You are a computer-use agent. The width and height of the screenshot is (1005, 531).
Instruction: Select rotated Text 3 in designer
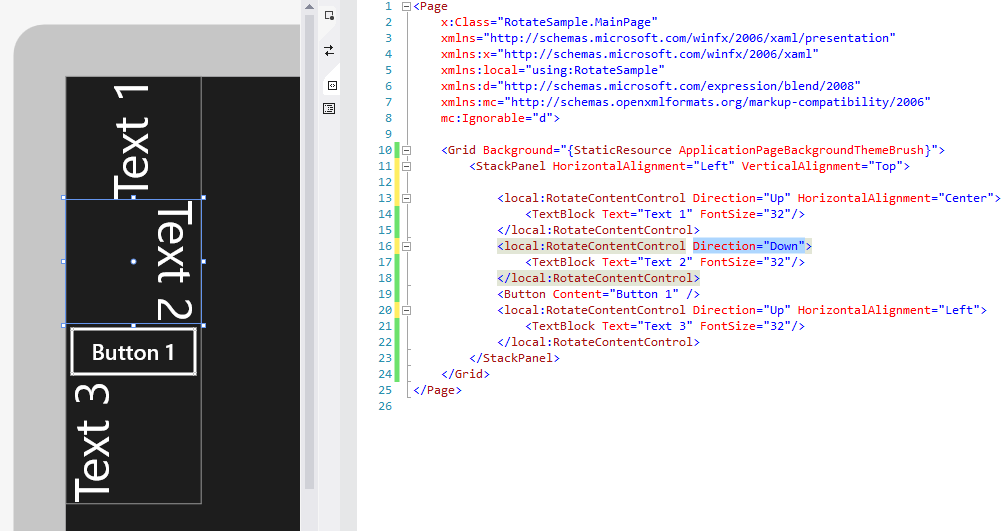(x=91, y=443)
